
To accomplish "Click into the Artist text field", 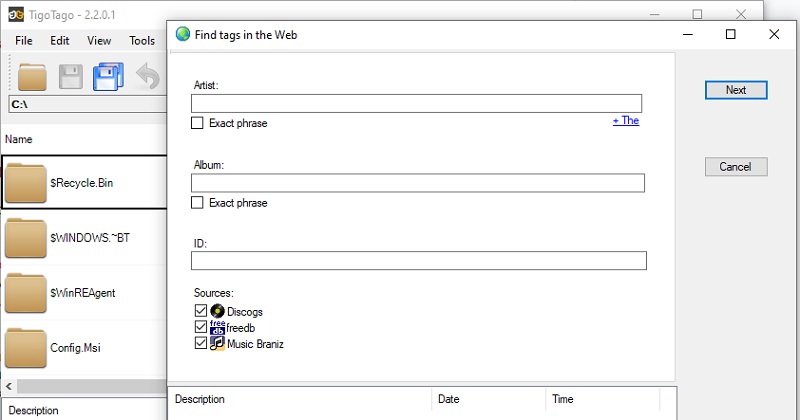I will 416,103.
